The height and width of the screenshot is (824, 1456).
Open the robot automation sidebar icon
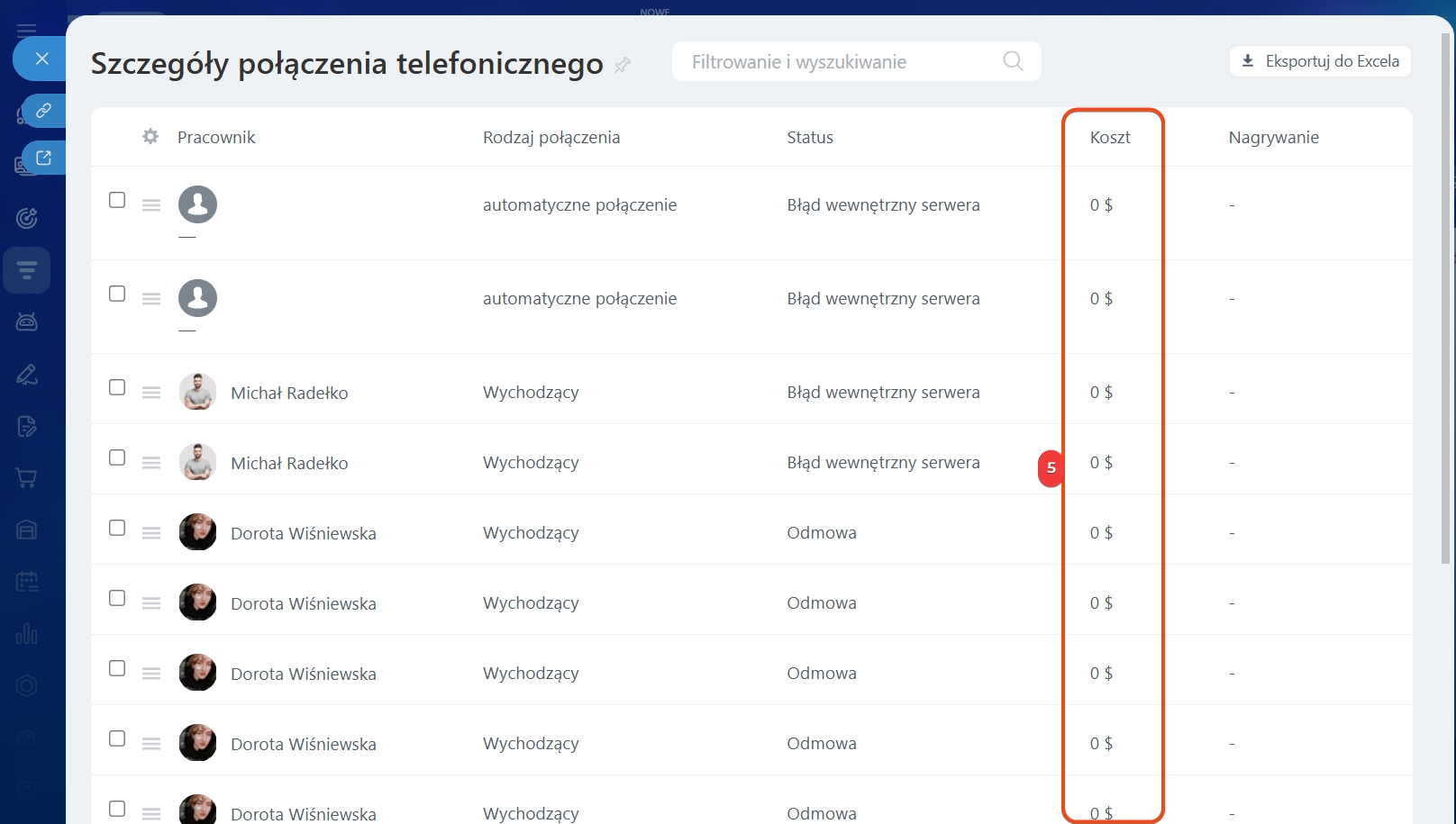click(x=27, y=321)
